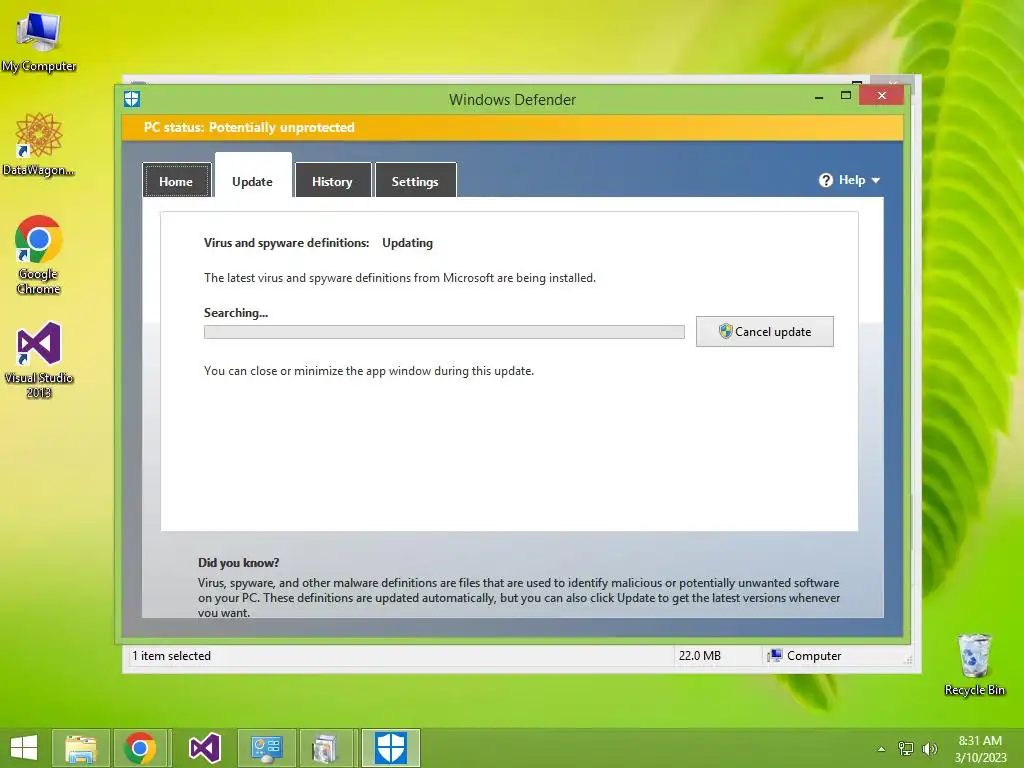This screenshot has height=768, width=1024.
Task: Click the '22.0 MB' status bar value
Action: point(699,656)
